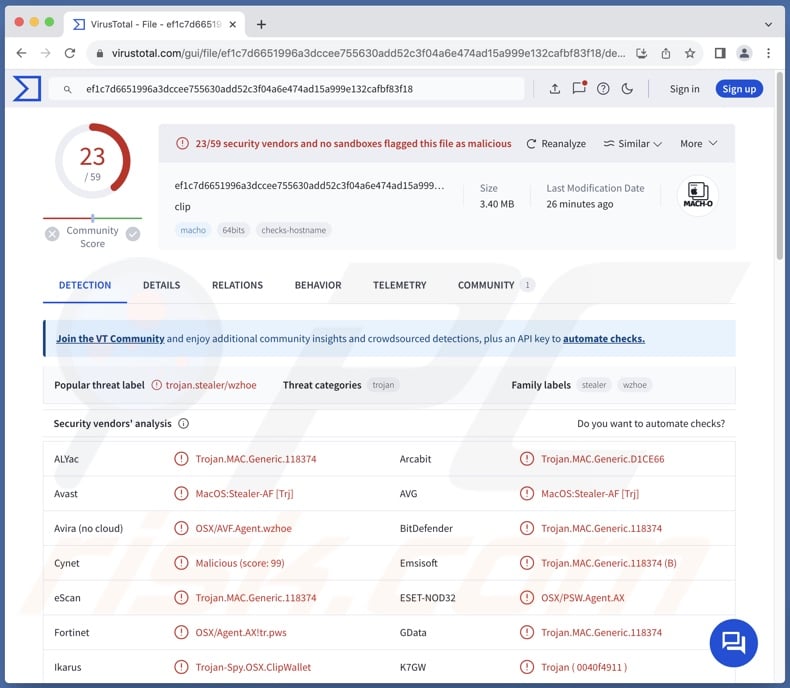
Task: Click the stealer family label
Action: (594, 385)
